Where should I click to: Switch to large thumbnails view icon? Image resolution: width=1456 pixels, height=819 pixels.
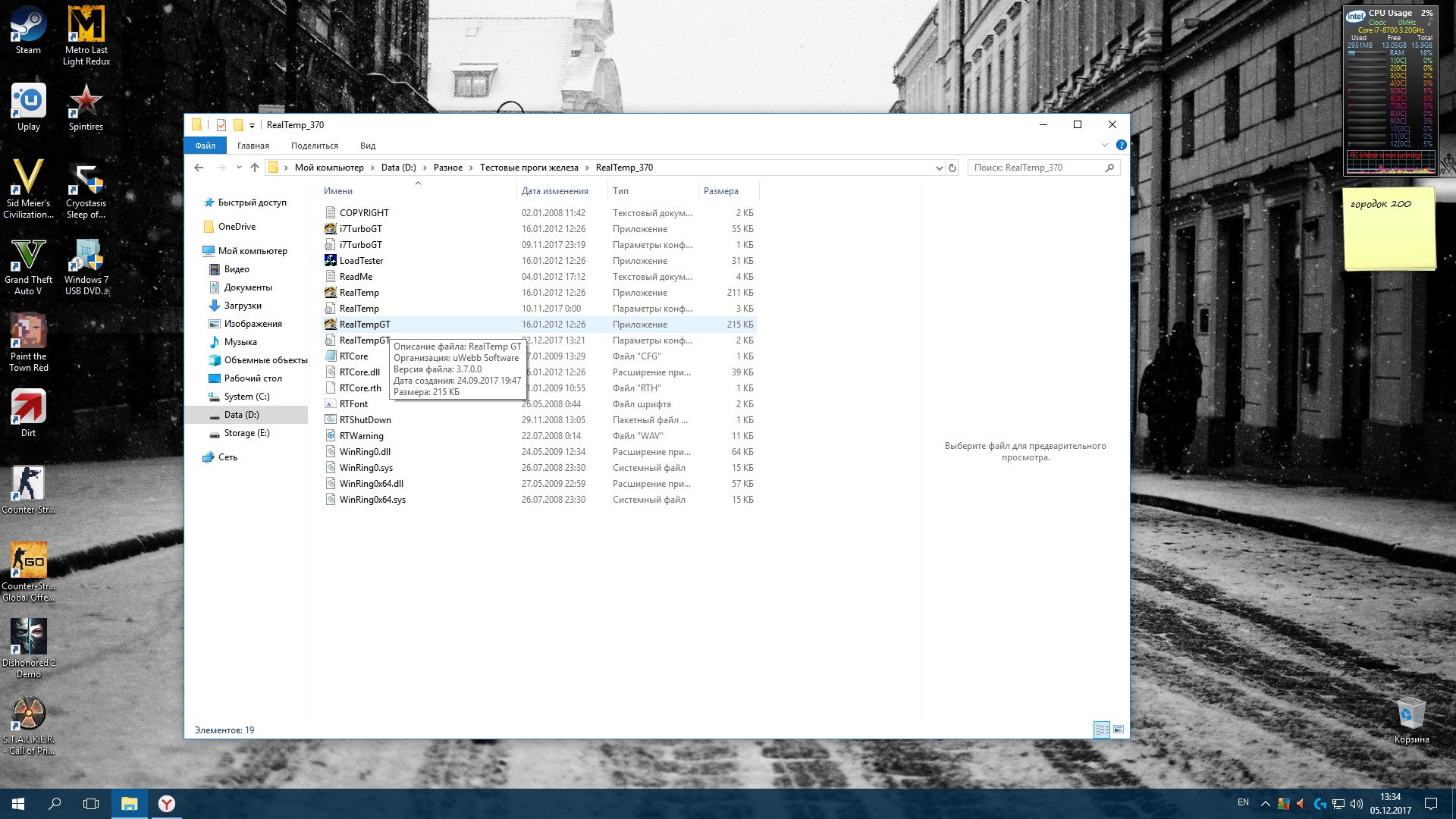point(1118,730)
